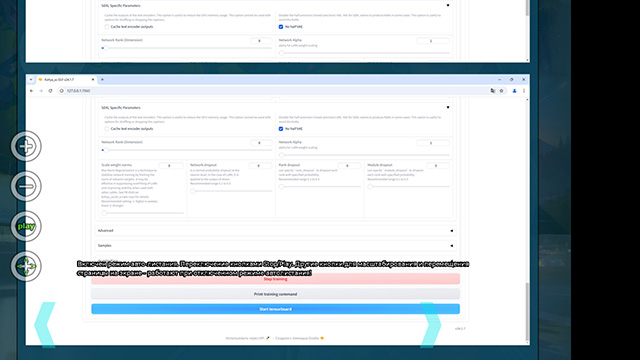The height and width of the screenshot is (360, 640).
Task: Open the Использовать через API footer link
Action: tap(247, 338)
